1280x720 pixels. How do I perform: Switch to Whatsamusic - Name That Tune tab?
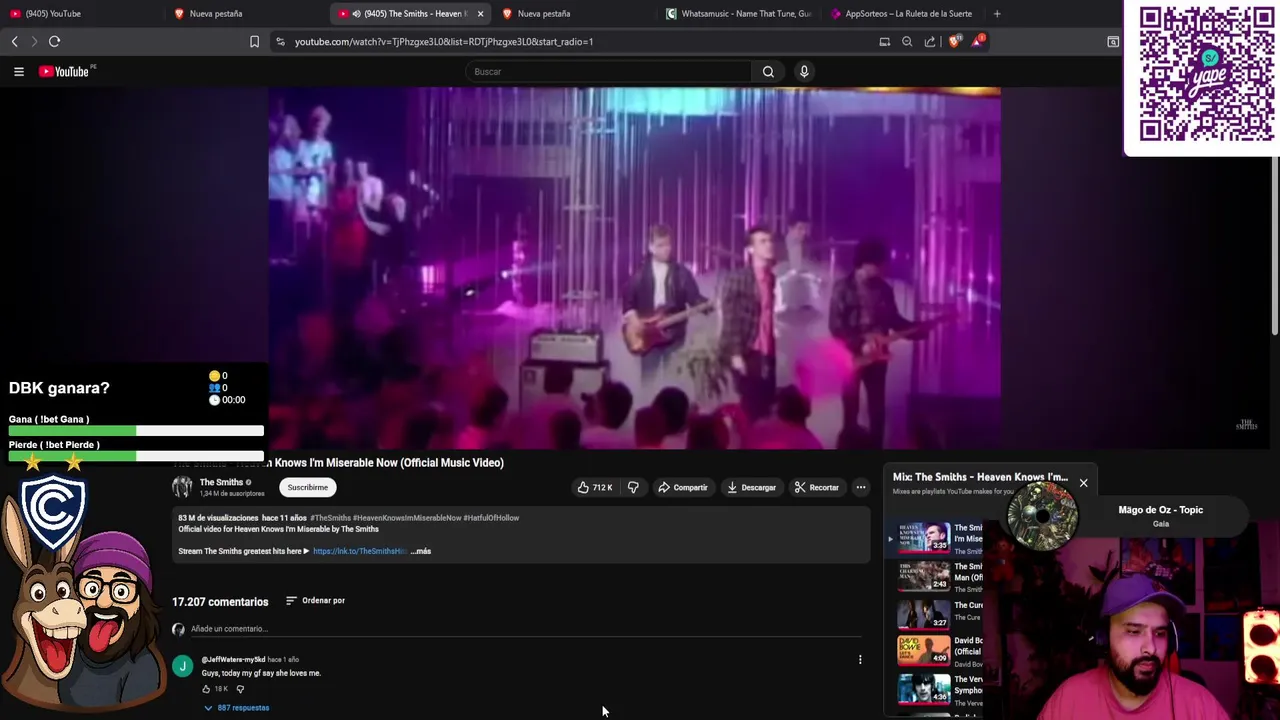[x=737, y=14]
